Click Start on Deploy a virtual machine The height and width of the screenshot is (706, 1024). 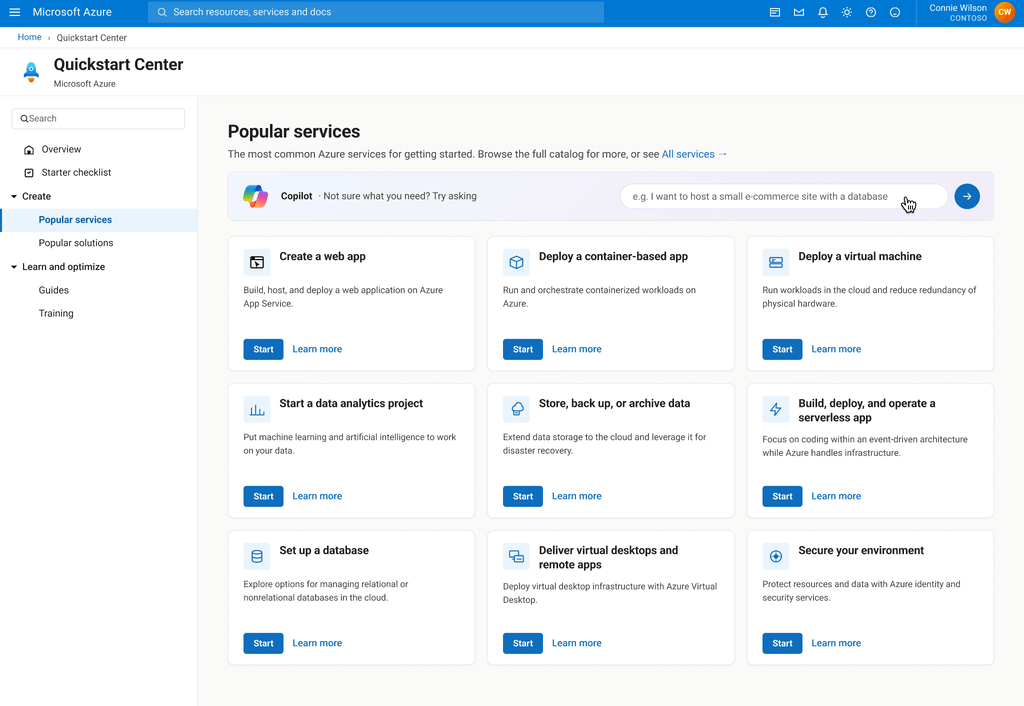(782, 349)
